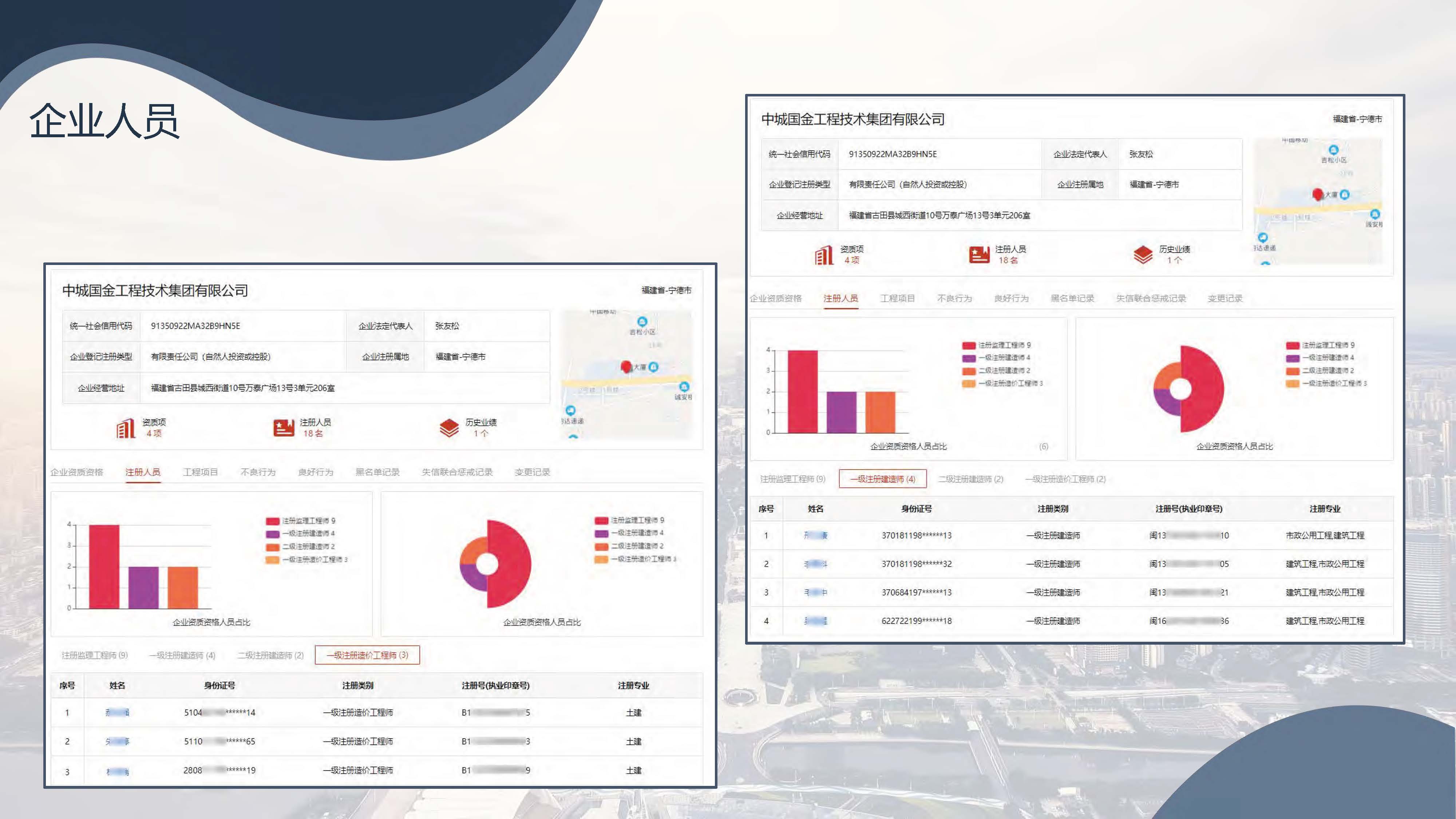Click company title 中城国金工程技术集团有限公司 in left panel

155,290
